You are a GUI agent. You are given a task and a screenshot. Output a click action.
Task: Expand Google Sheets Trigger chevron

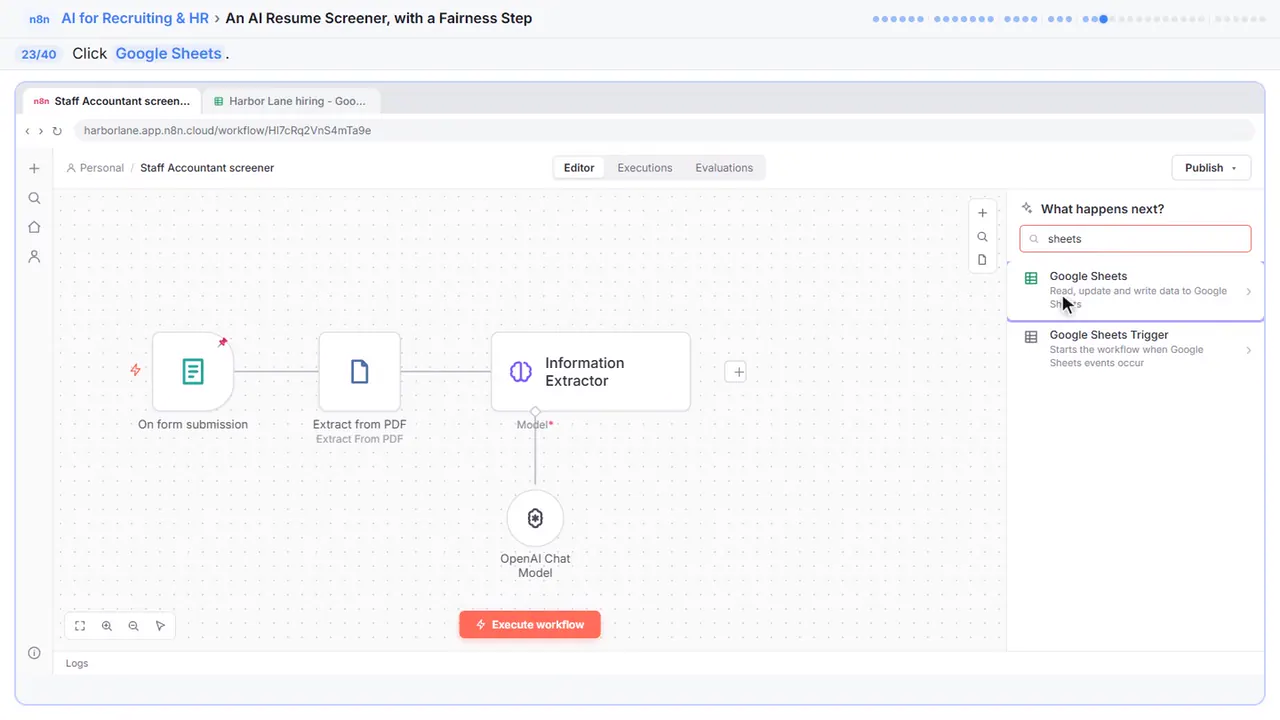[1249, 350]
